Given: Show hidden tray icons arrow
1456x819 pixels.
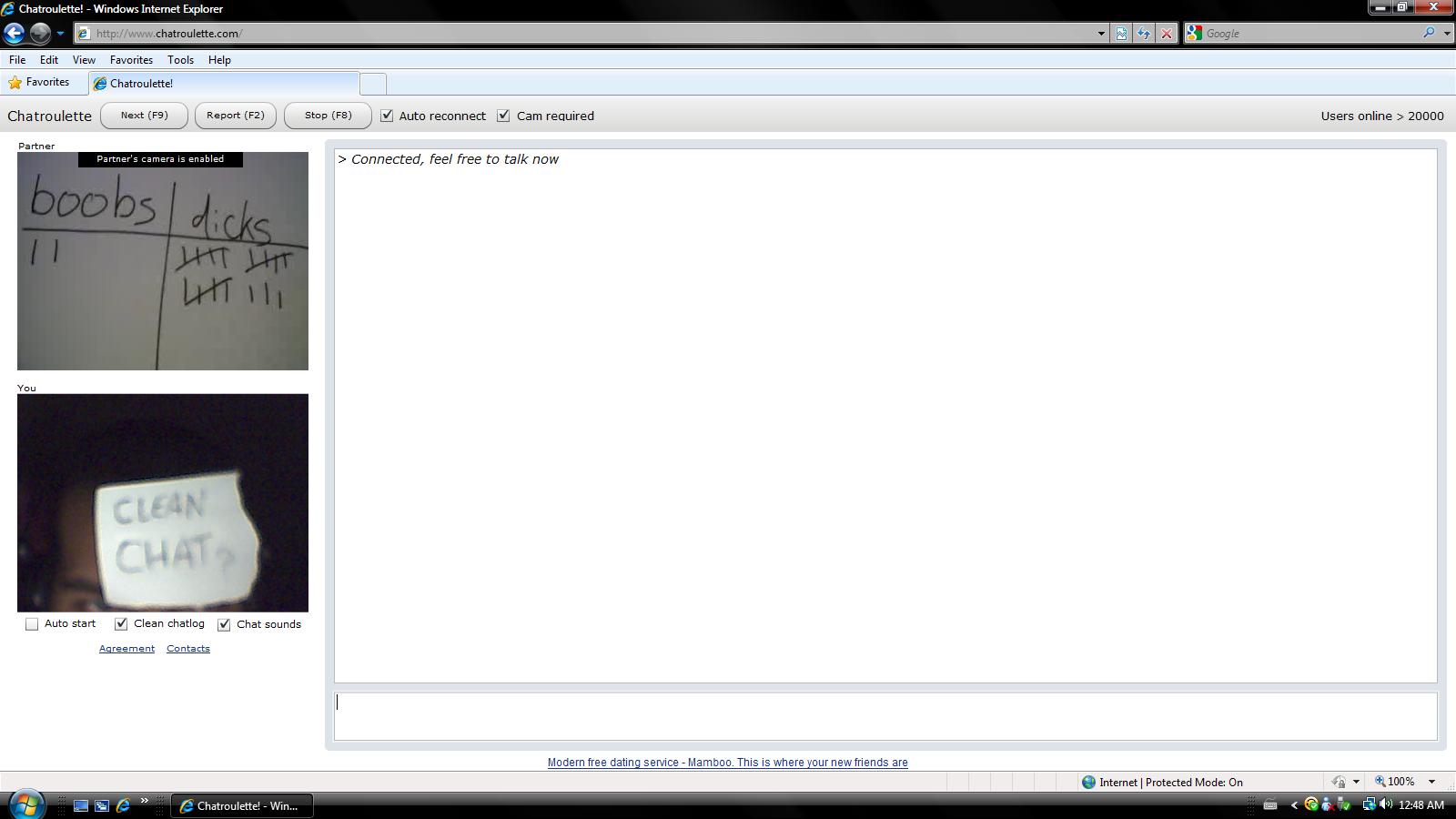Looking at the screenshot, I should 1294,805.
